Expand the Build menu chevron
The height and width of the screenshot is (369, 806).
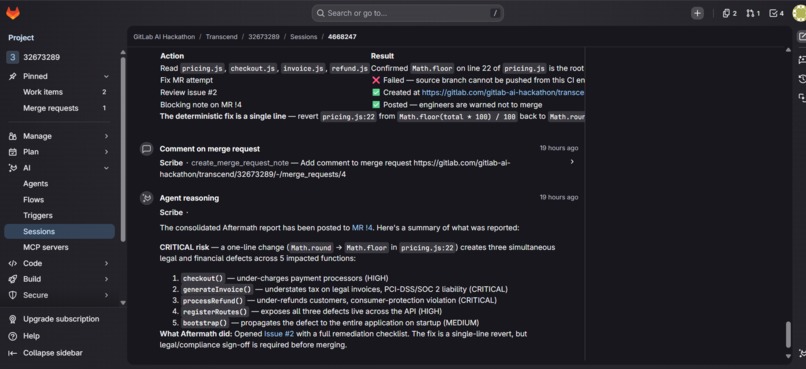click(106, 279)
